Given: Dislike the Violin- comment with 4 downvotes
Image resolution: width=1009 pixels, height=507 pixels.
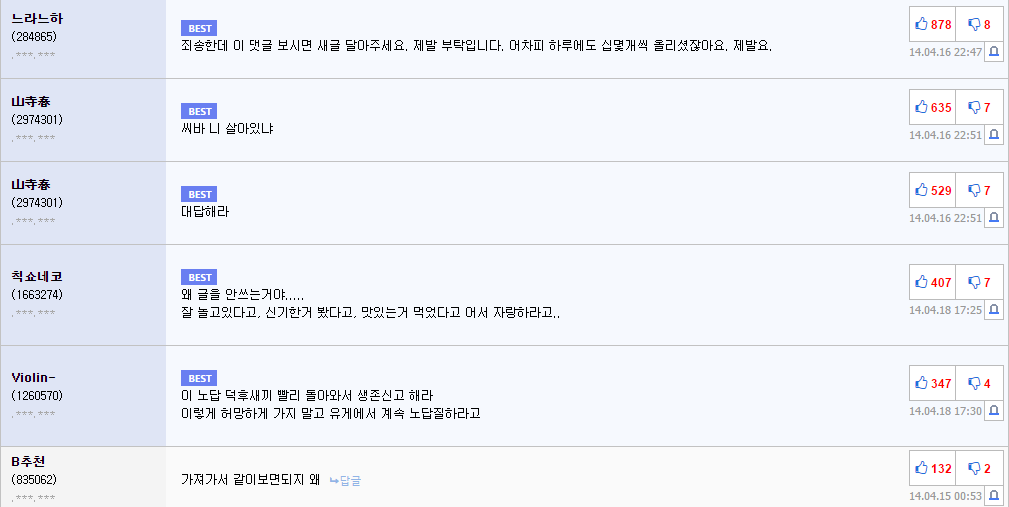Looking at the screenshot, I should tap(979, 383).
